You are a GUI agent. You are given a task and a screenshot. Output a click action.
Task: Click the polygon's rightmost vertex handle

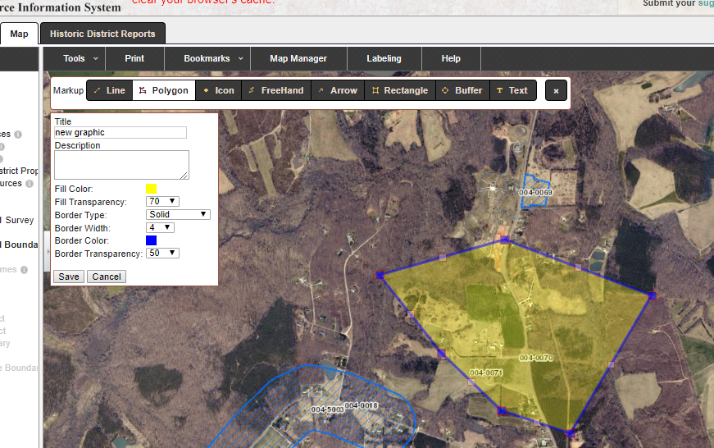[652, 296]
